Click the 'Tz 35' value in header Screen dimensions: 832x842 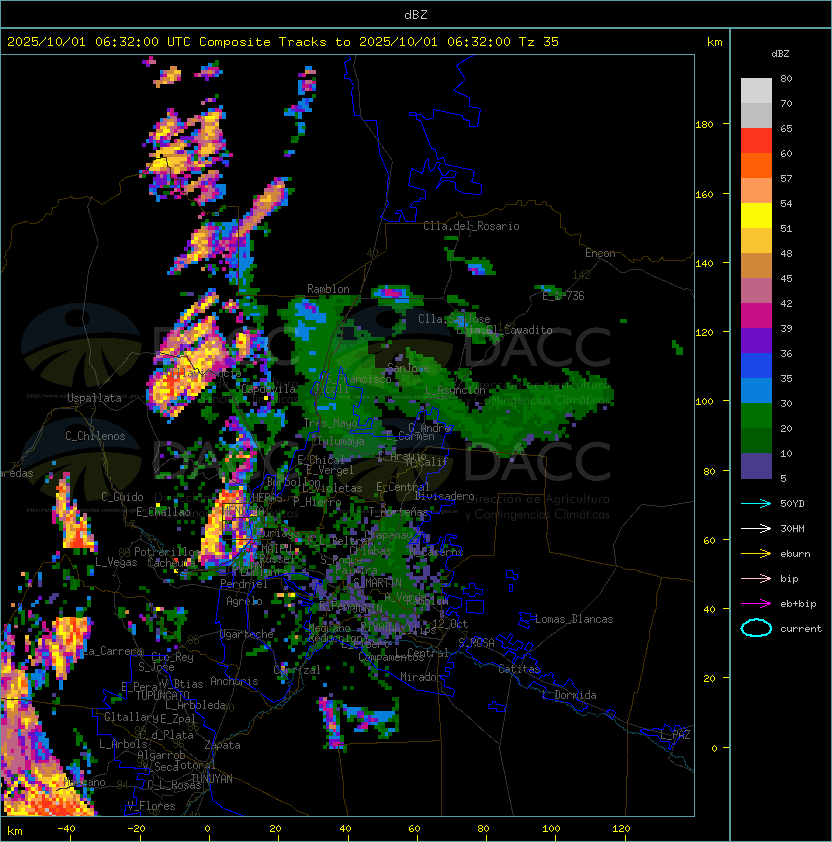539,42
